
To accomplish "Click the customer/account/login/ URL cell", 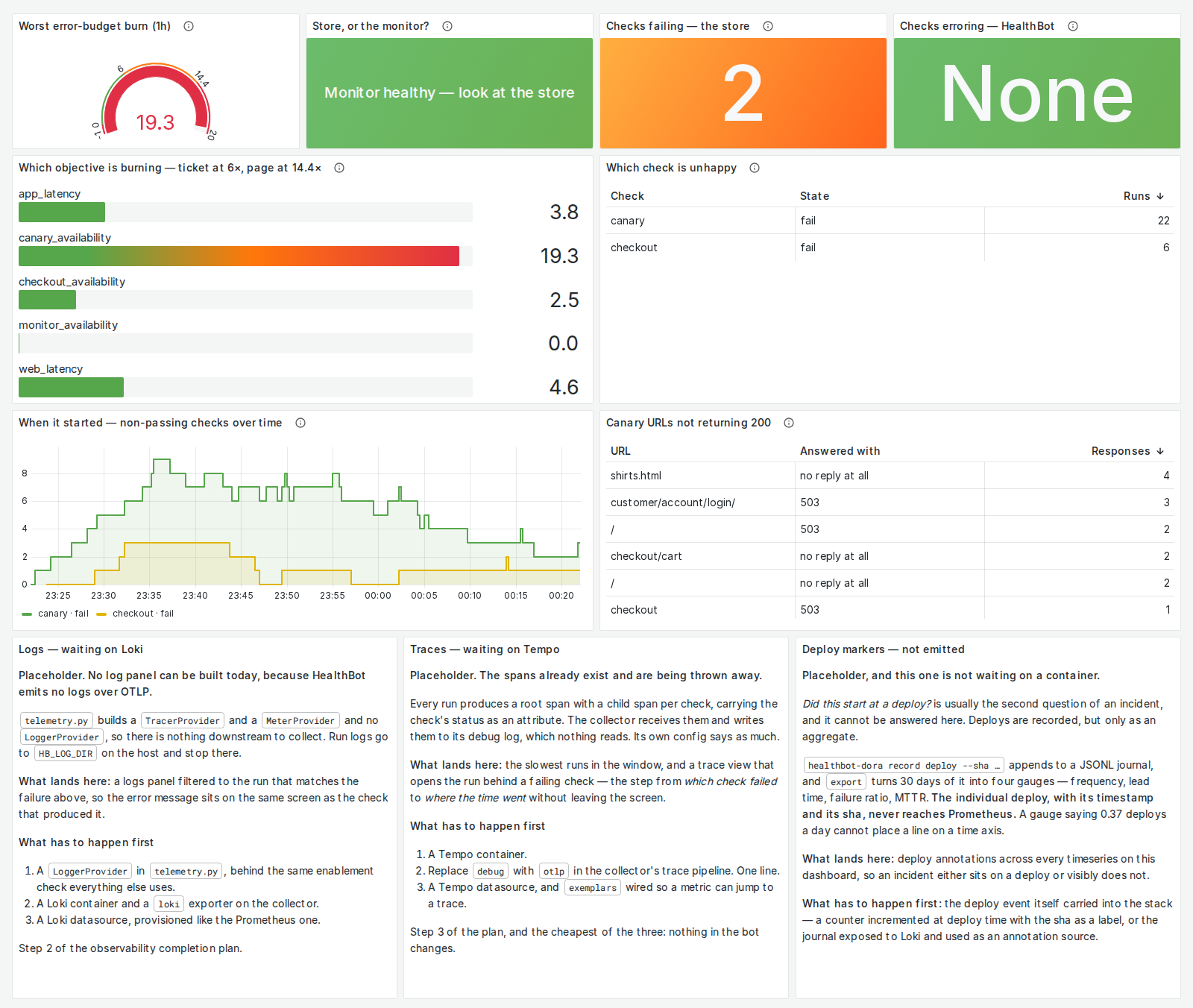I will coord(673,503).
